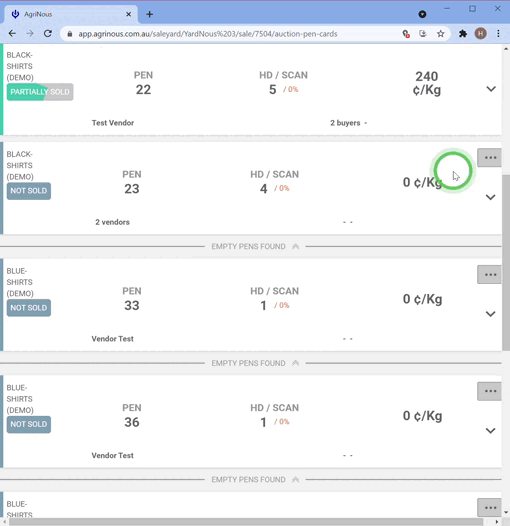510x526 pixels.
Task: View site information lock icon
Action: click(70, 34)
